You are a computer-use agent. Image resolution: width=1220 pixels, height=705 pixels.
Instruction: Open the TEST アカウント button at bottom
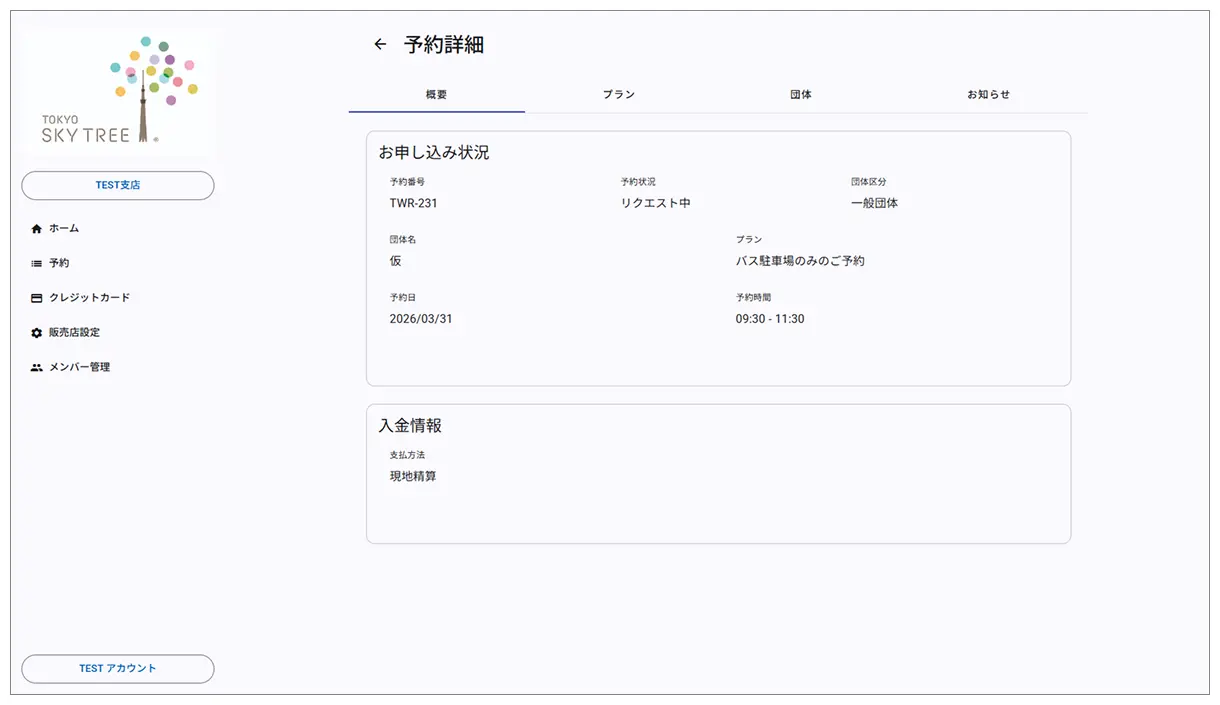[117, 668]
